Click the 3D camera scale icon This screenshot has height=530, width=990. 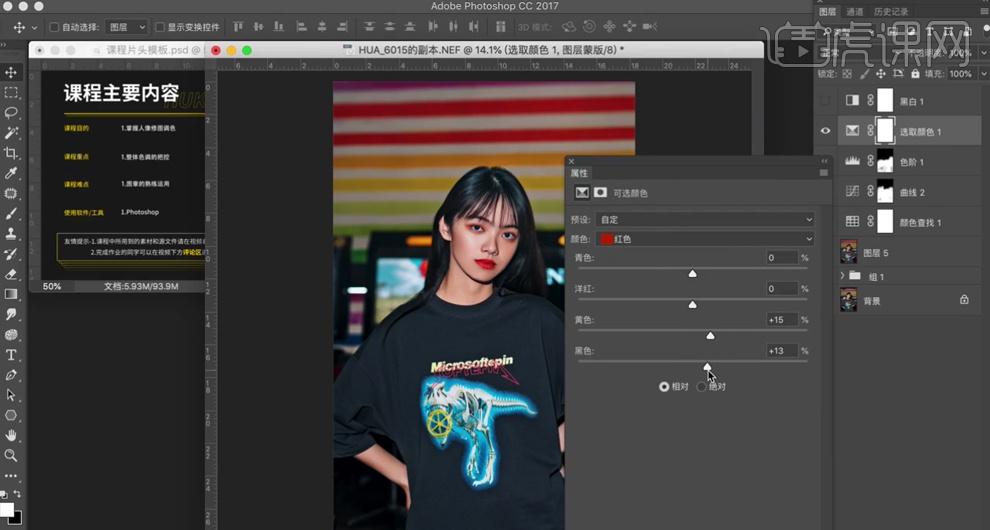click(650, 27)
